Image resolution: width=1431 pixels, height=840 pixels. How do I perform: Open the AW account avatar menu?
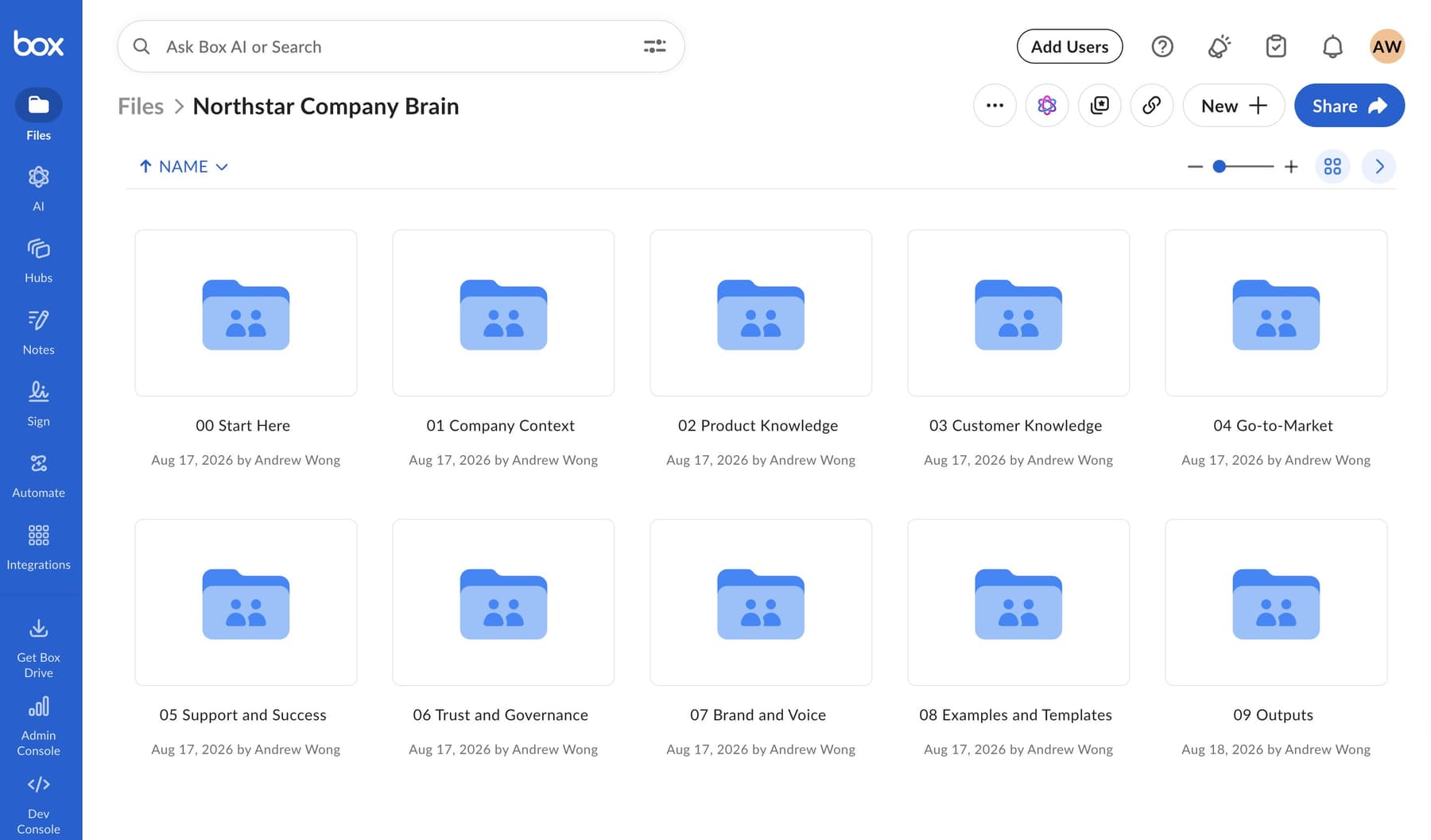click(x=1387, y=46)
